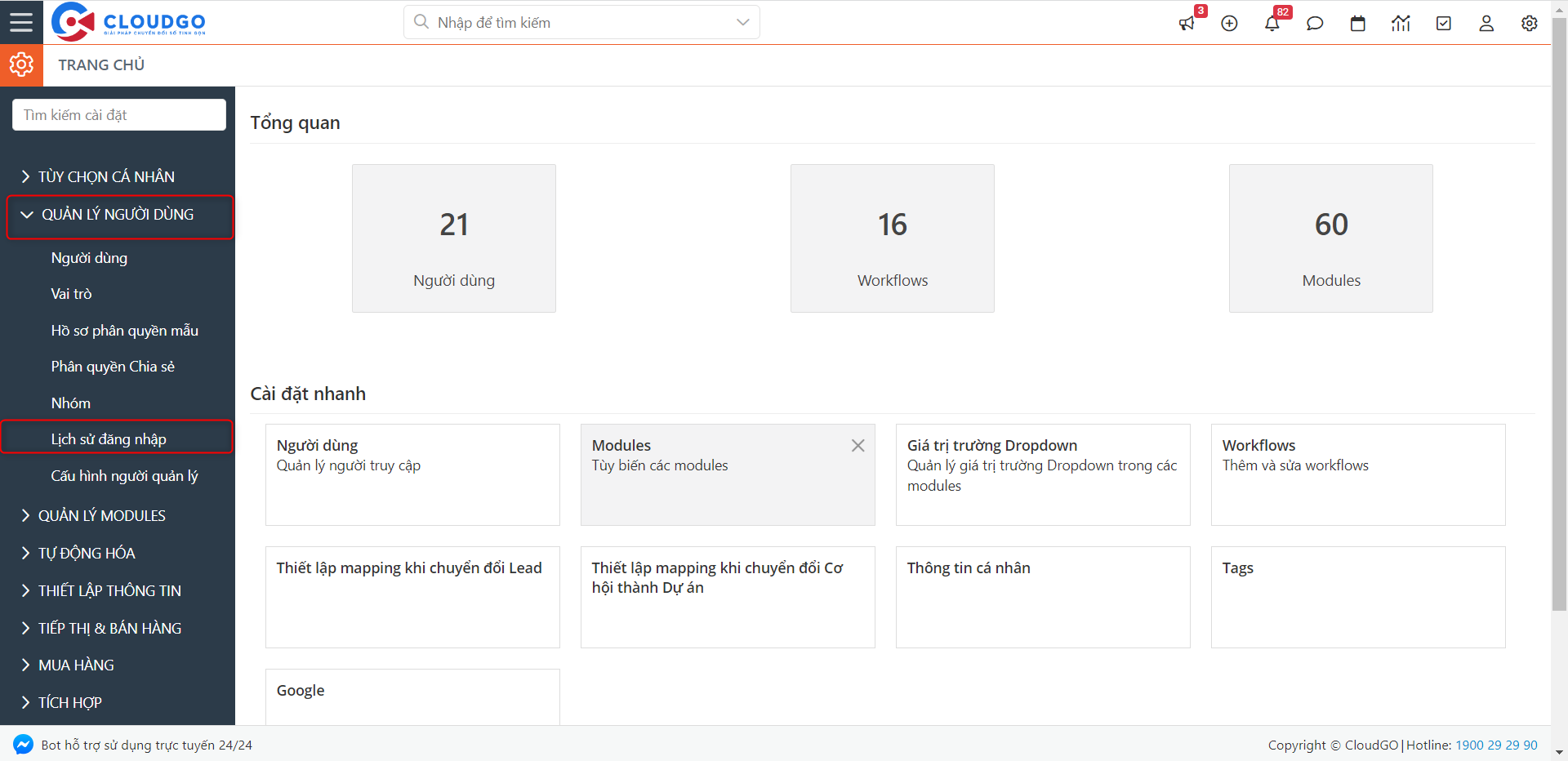Image resolution: width=1568 pixels, height=761 pixels.
Task: Click the Messenger support bot icon
Action: (x=23, y=745)
